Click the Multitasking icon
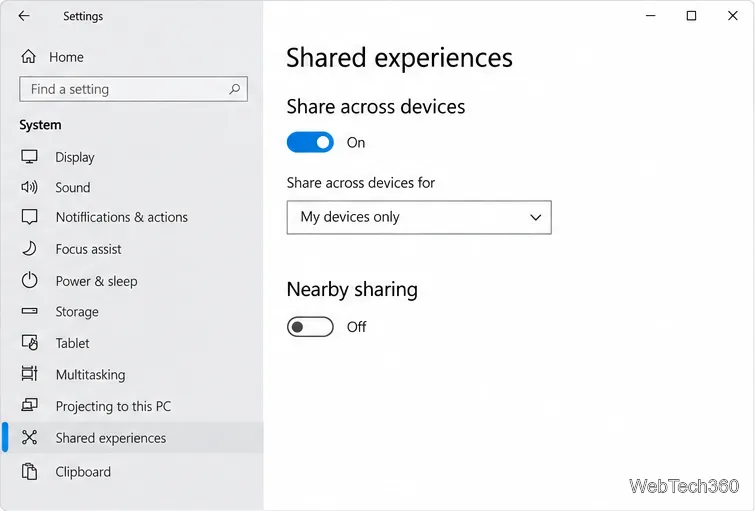This screenshot has height=511, width=755. (x=29, y=374)
